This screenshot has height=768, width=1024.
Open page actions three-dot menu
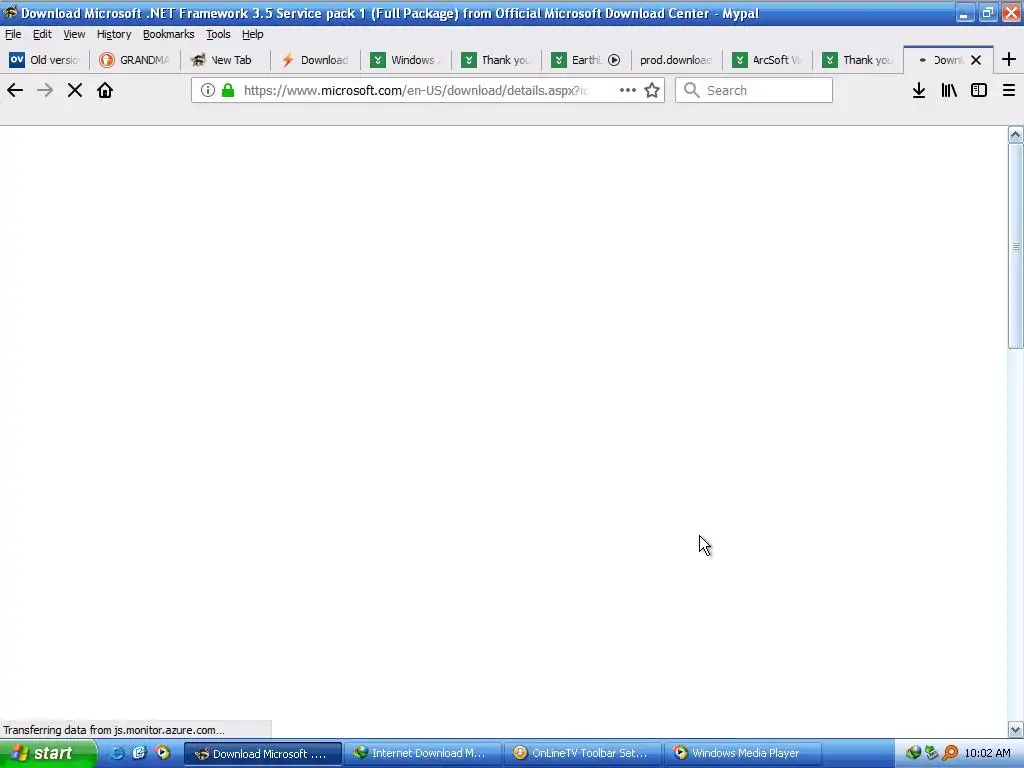click(x=628, y=90)
